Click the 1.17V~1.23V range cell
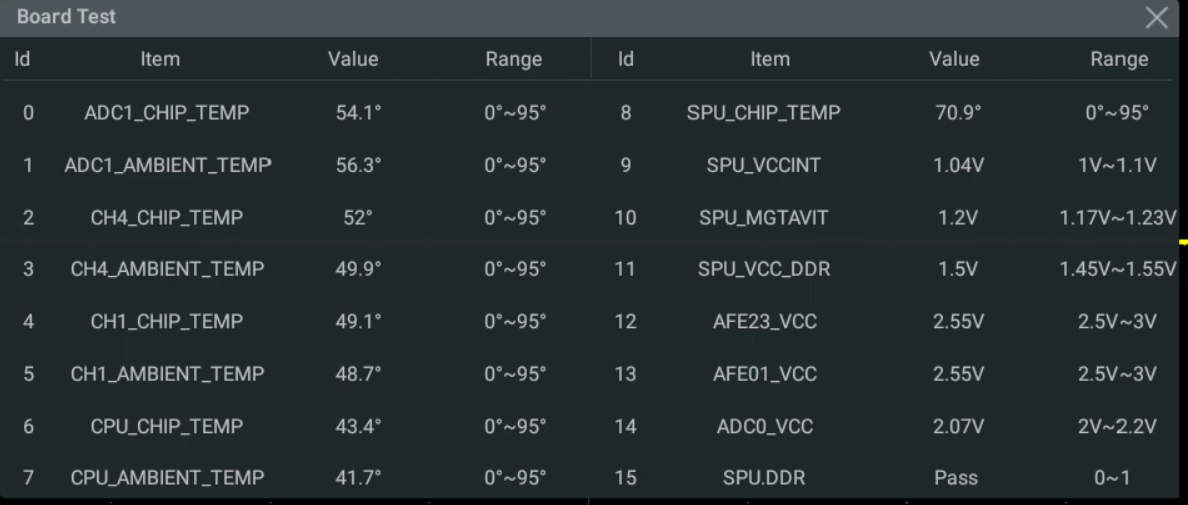The height and width of the screenshot is (505, 1188). tap(1118, 218)
